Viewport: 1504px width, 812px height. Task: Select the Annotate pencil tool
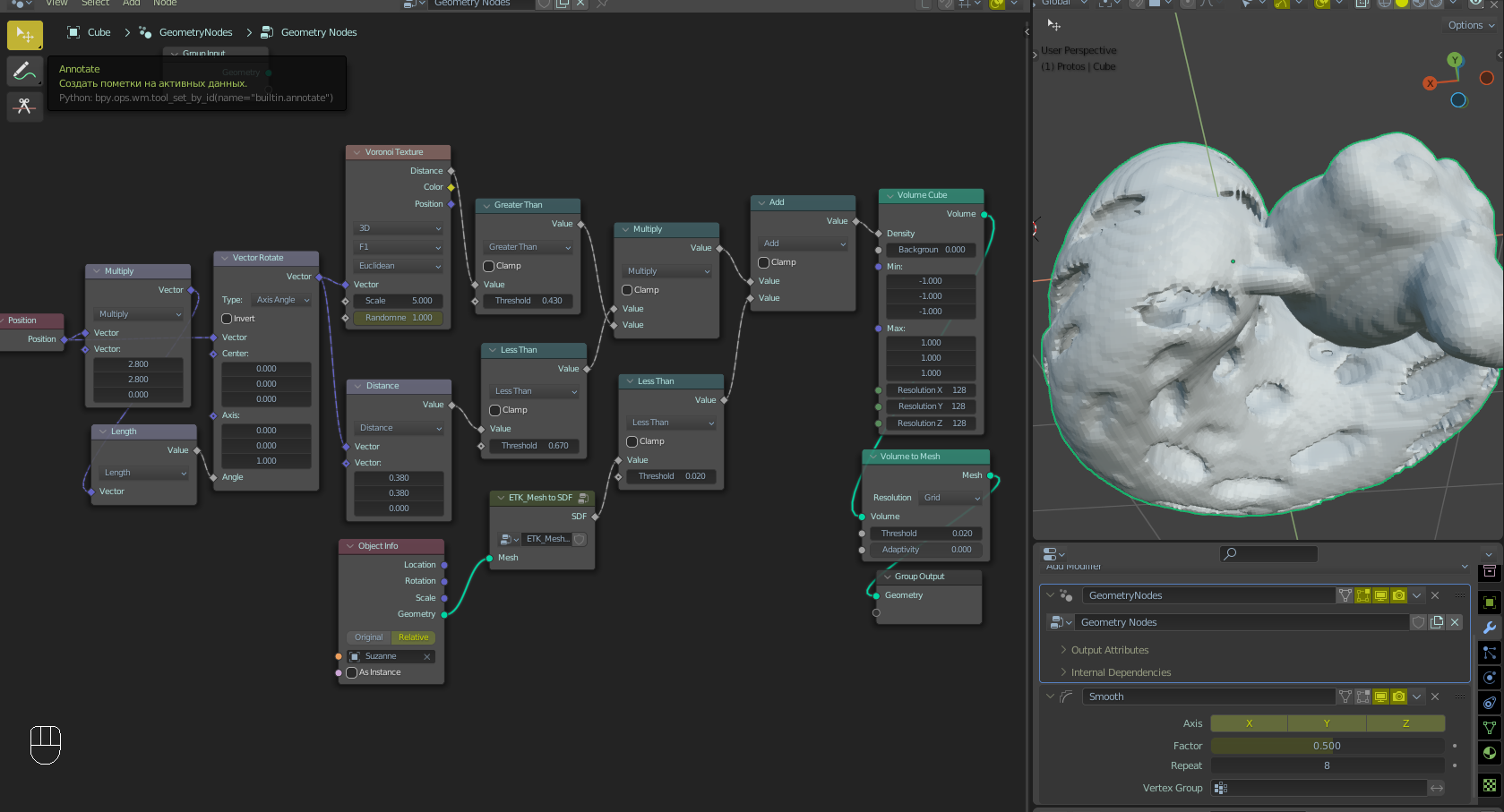coord(24,71)
